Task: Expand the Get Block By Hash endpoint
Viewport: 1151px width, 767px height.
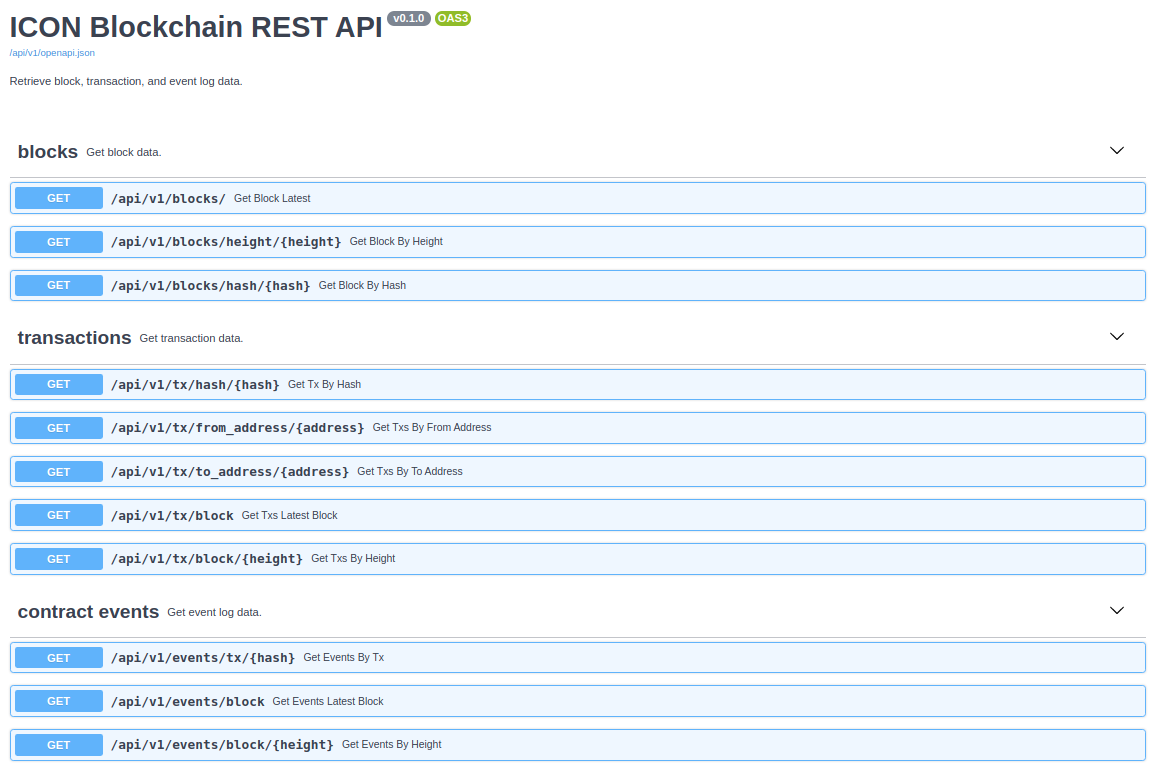Action: (362, 286)
